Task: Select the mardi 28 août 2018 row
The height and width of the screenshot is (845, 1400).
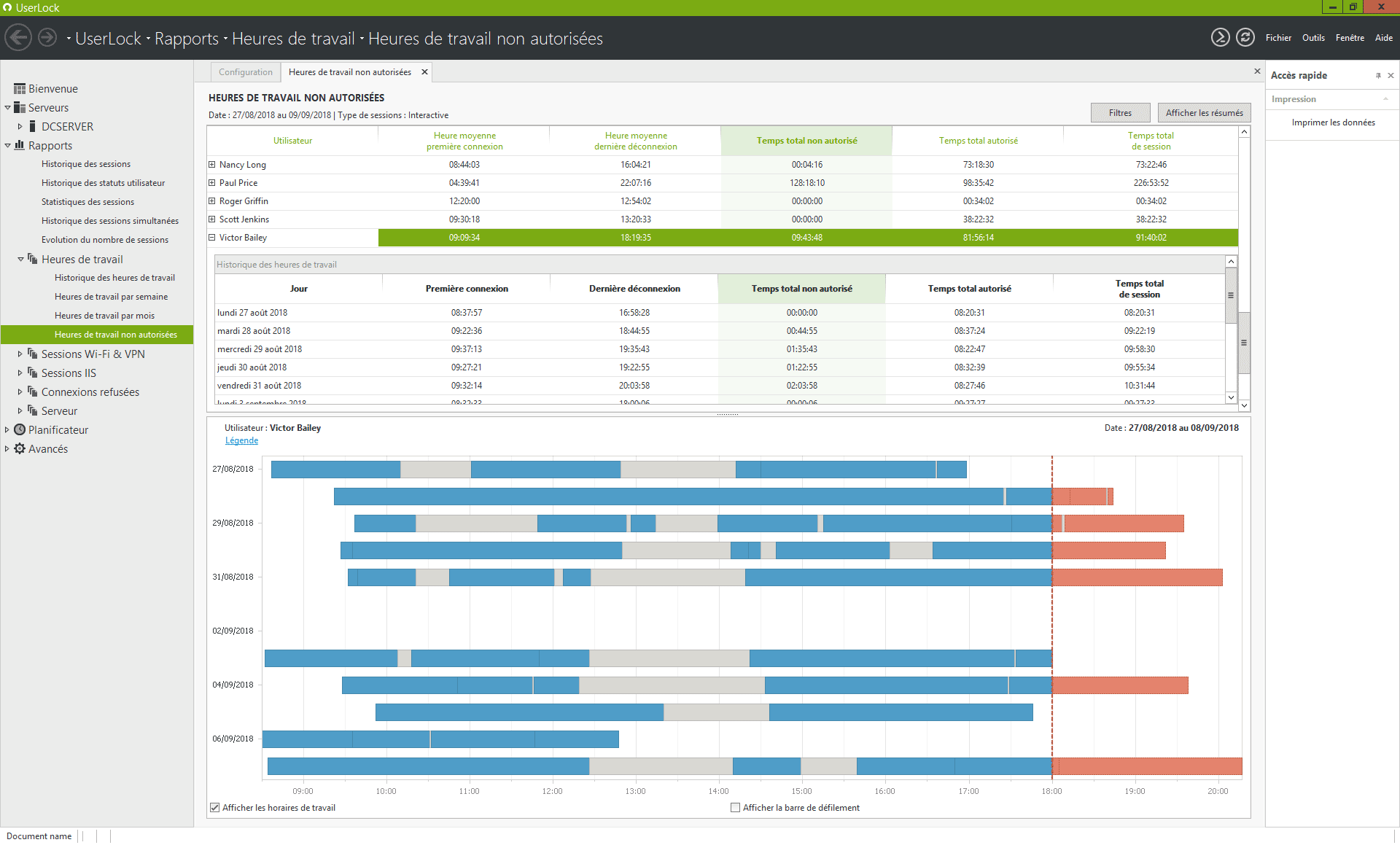Action: click(x=720, y=331)
